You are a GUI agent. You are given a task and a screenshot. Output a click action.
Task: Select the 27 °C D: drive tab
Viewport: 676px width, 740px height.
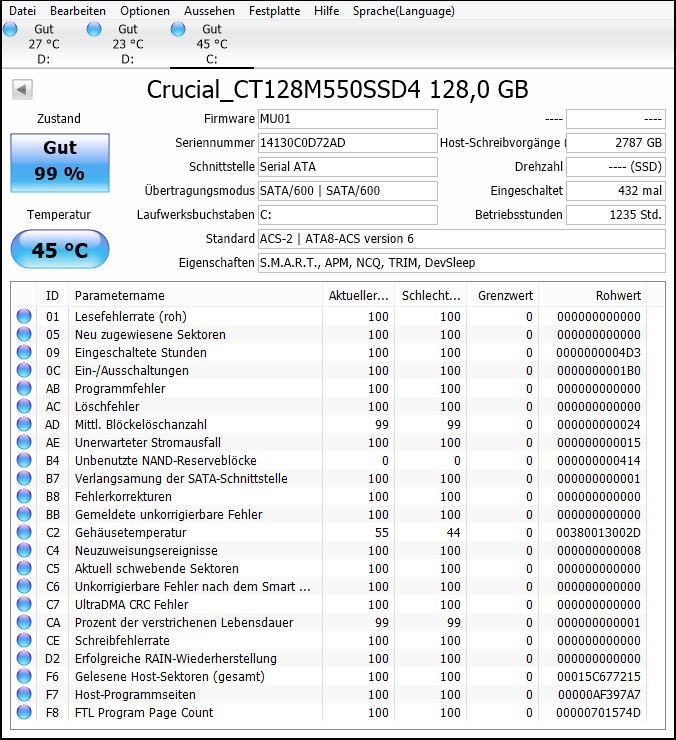click(43, 44)
